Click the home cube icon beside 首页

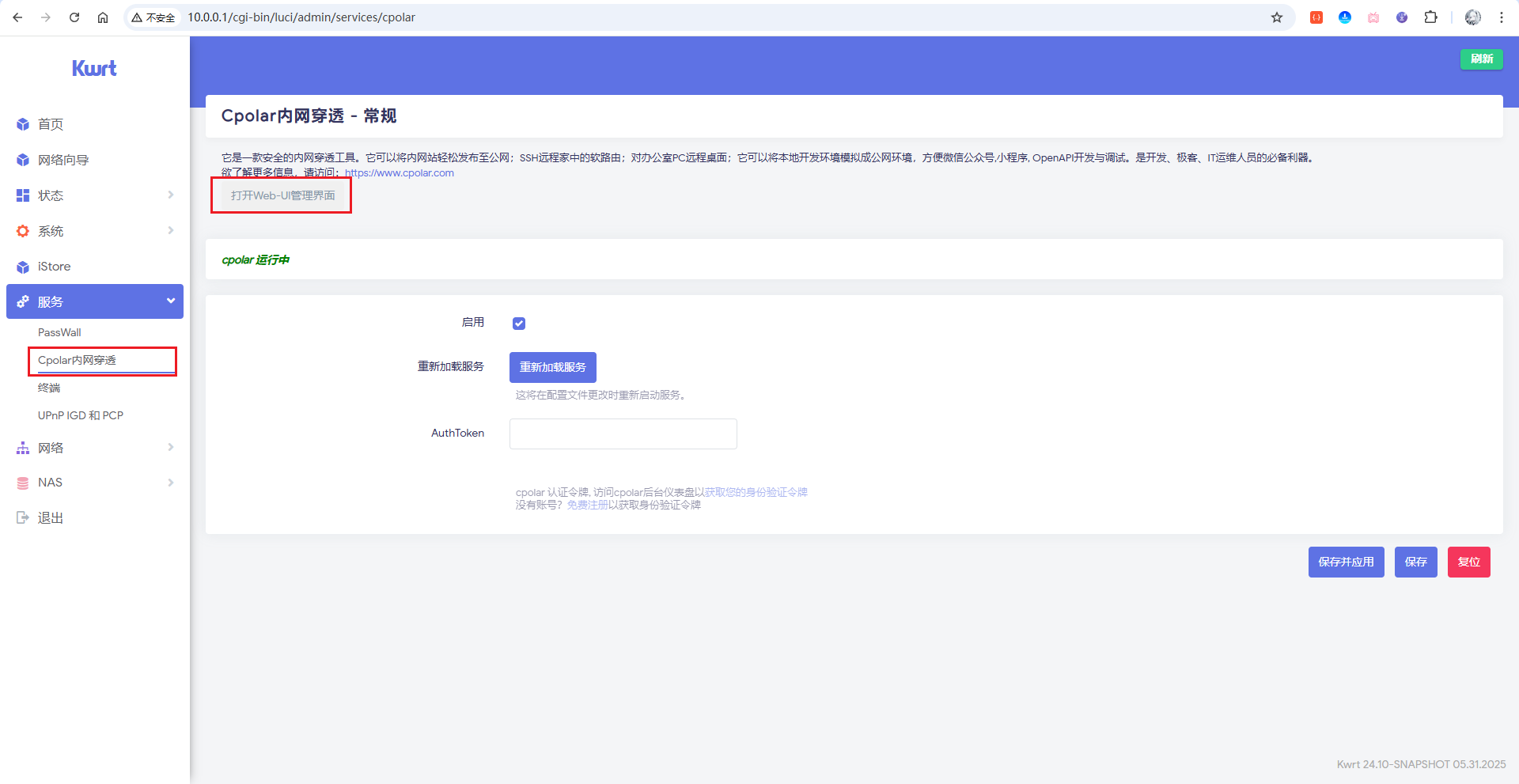[23, 124]
